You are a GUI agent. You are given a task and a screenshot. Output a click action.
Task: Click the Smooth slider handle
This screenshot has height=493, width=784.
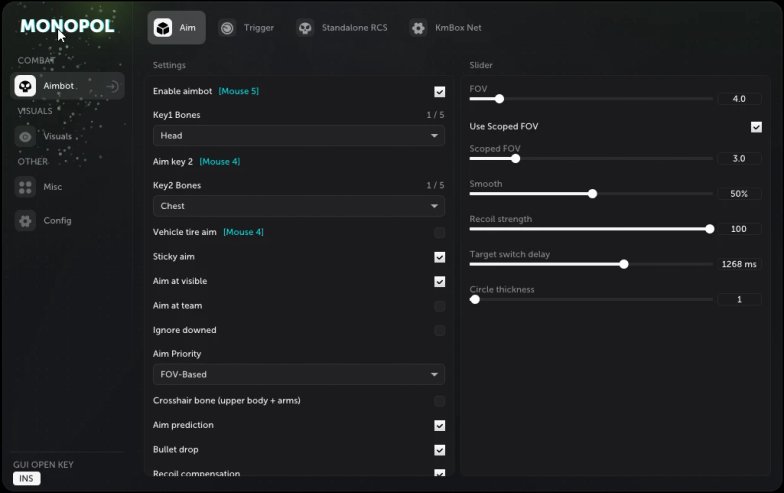tap(592, 194)
